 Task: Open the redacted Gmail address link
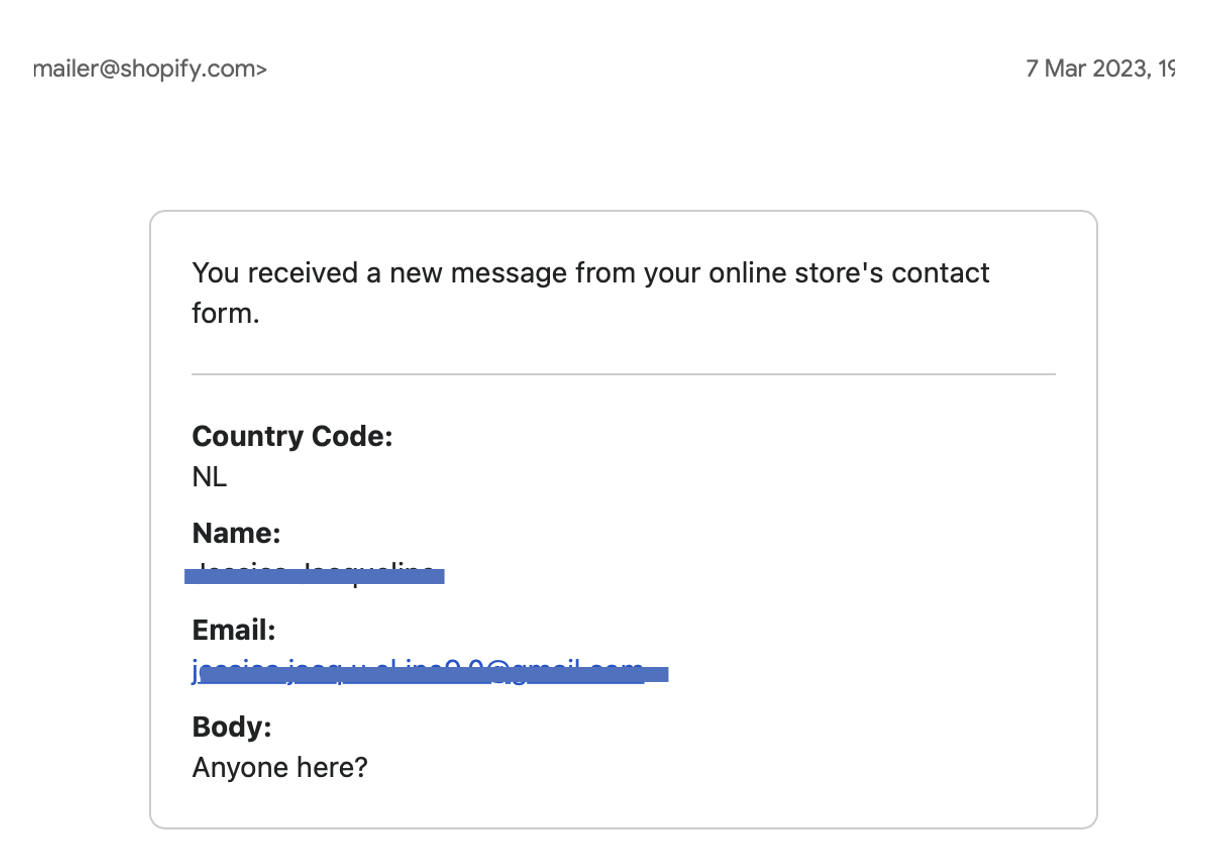point(420,670)
